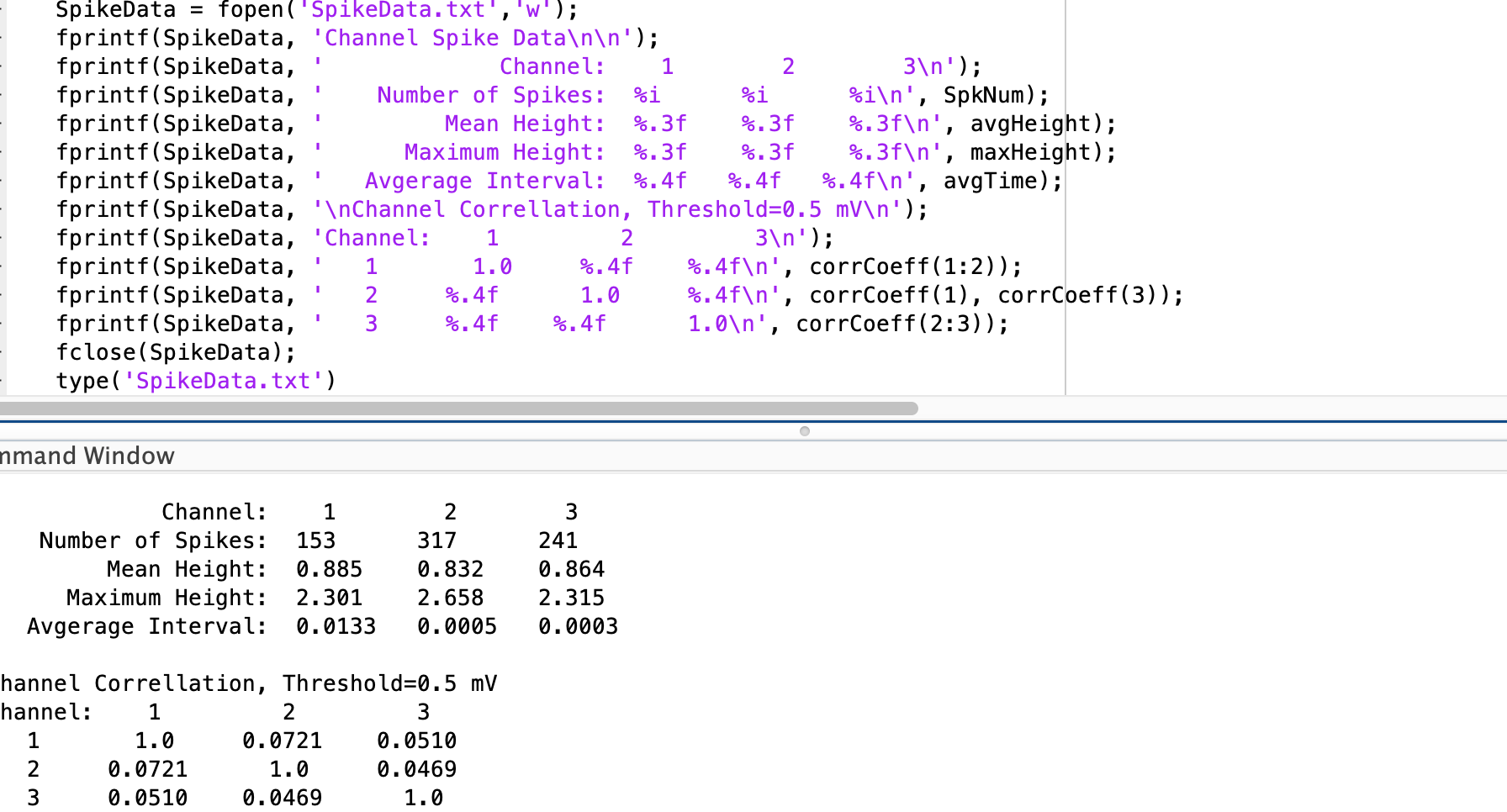
Task: Click the maxHeight variable in code
Action: click(x=1030, y=153)
